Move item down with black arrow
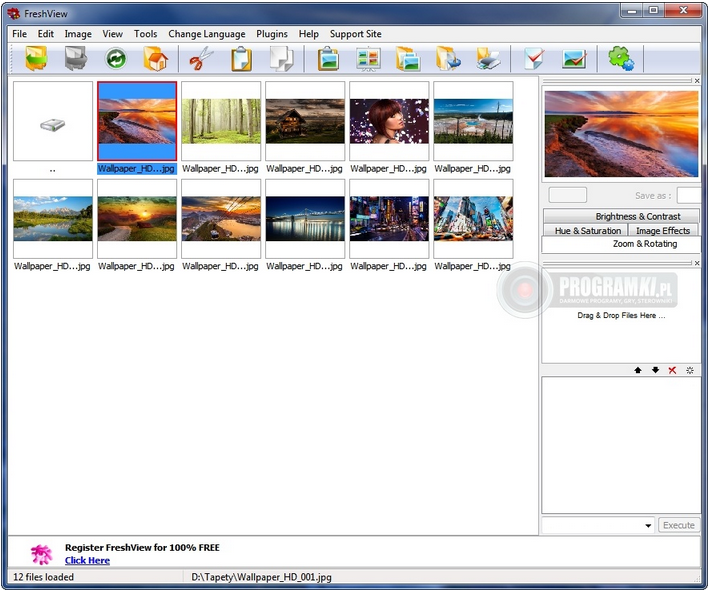This screenshot has height=593, width=710. [x=655, y=370]
